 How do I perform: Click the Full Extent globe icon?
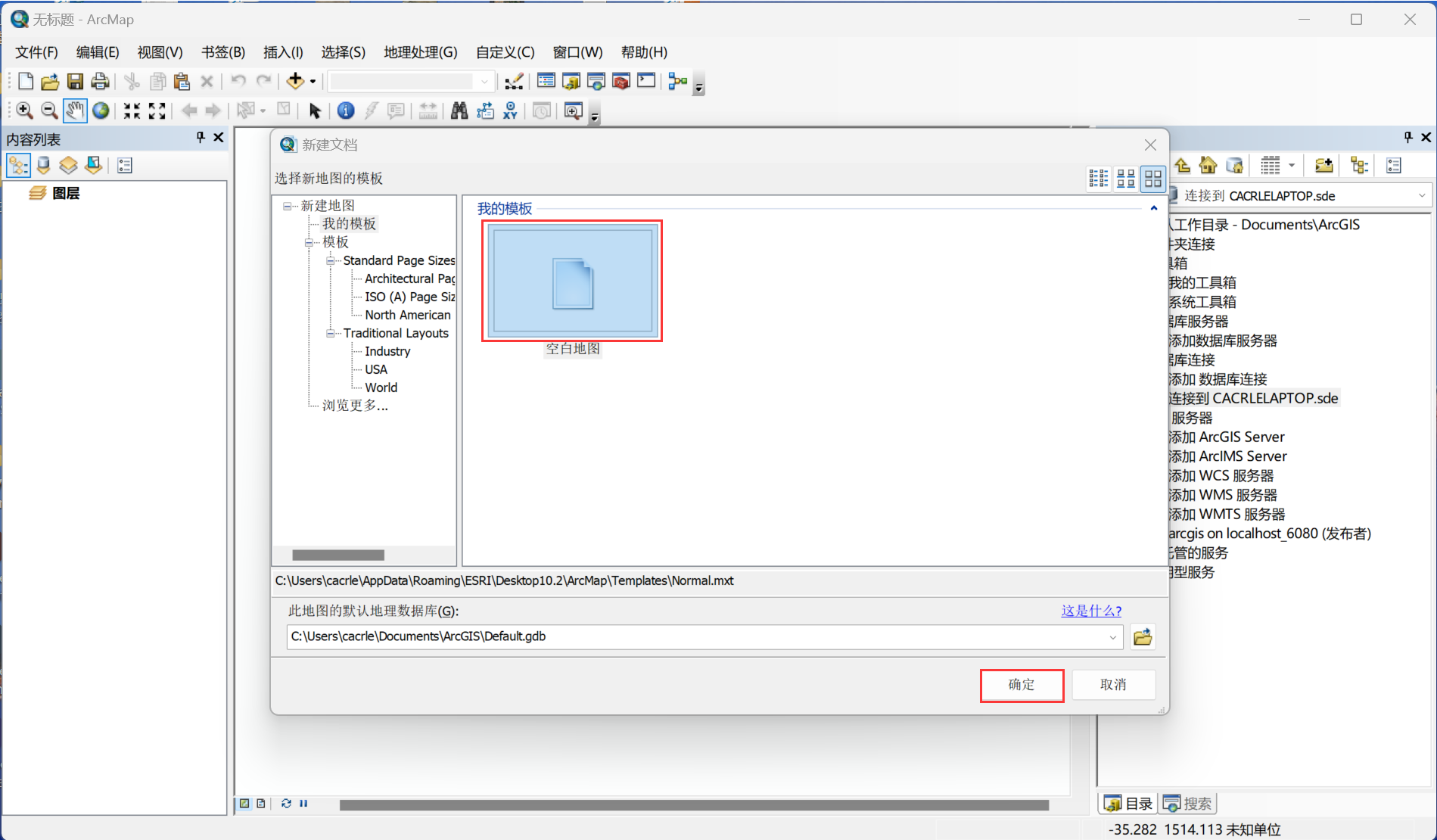[x=100, y=110]
